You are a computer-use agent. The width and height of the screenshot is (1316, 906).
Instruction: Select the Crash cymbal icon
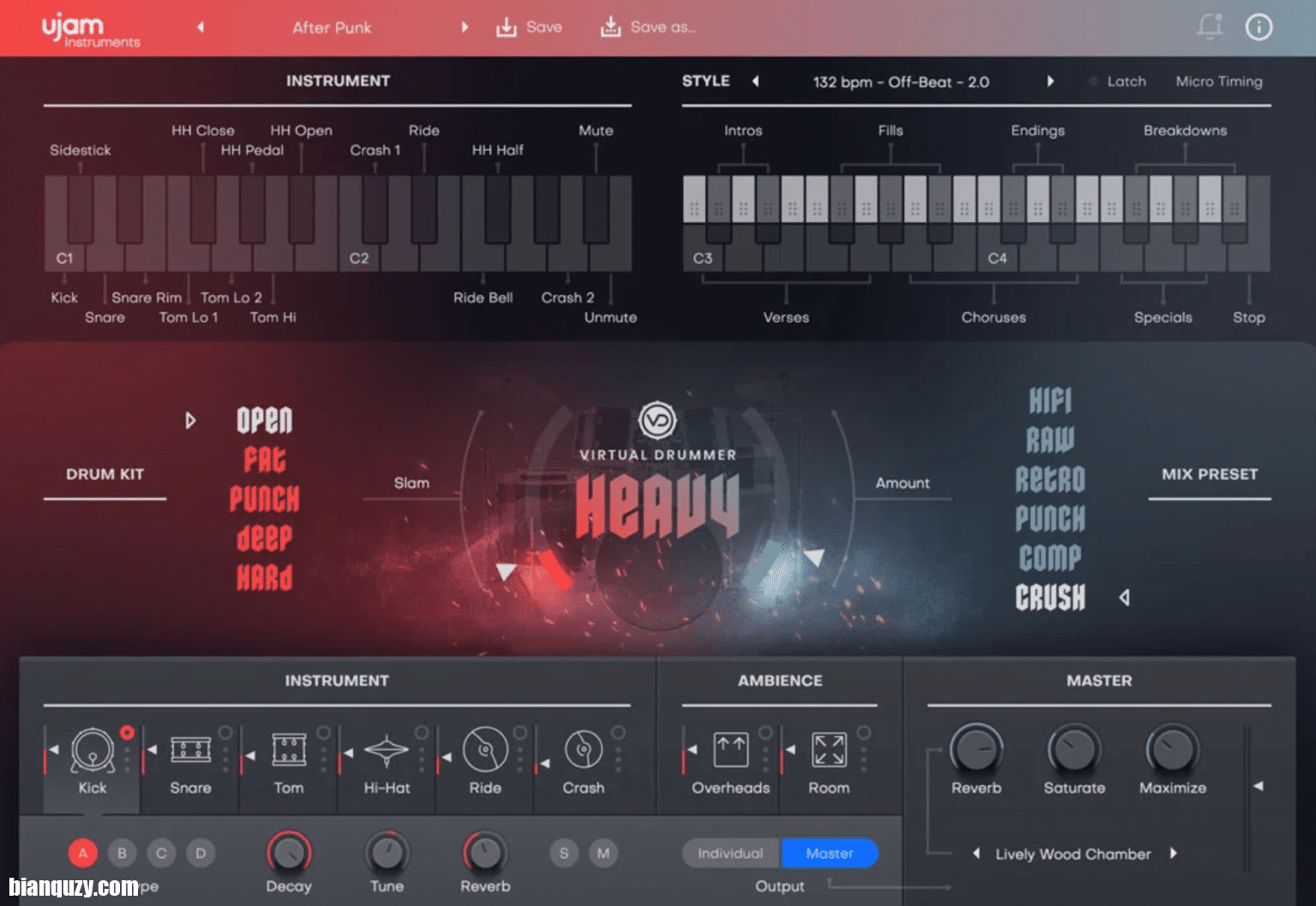click(x=583, y=750)
